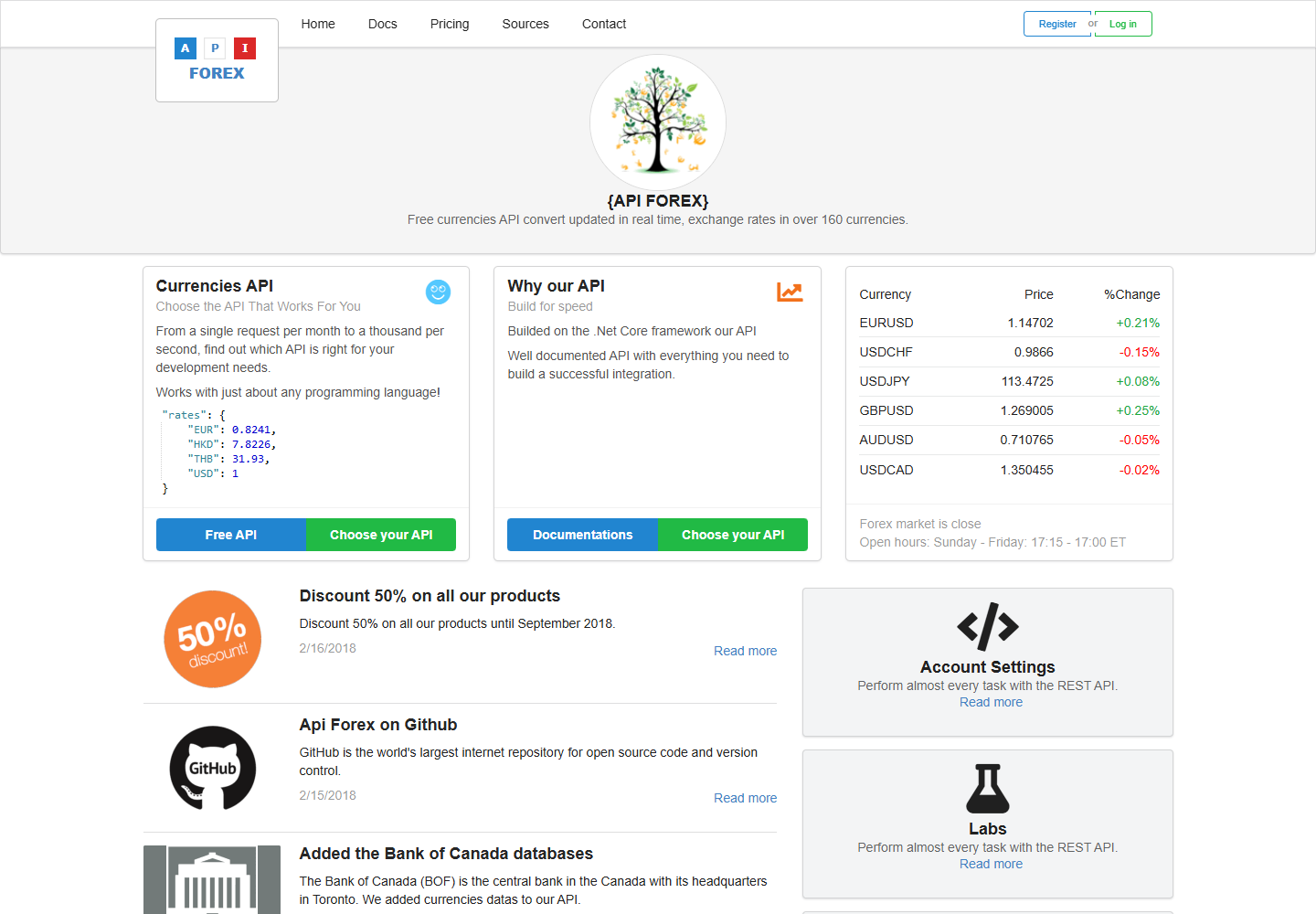The width and height of the screenshot is (1316, 914).
Task: Click the Free API button
Action: click(x=231, y=535)
